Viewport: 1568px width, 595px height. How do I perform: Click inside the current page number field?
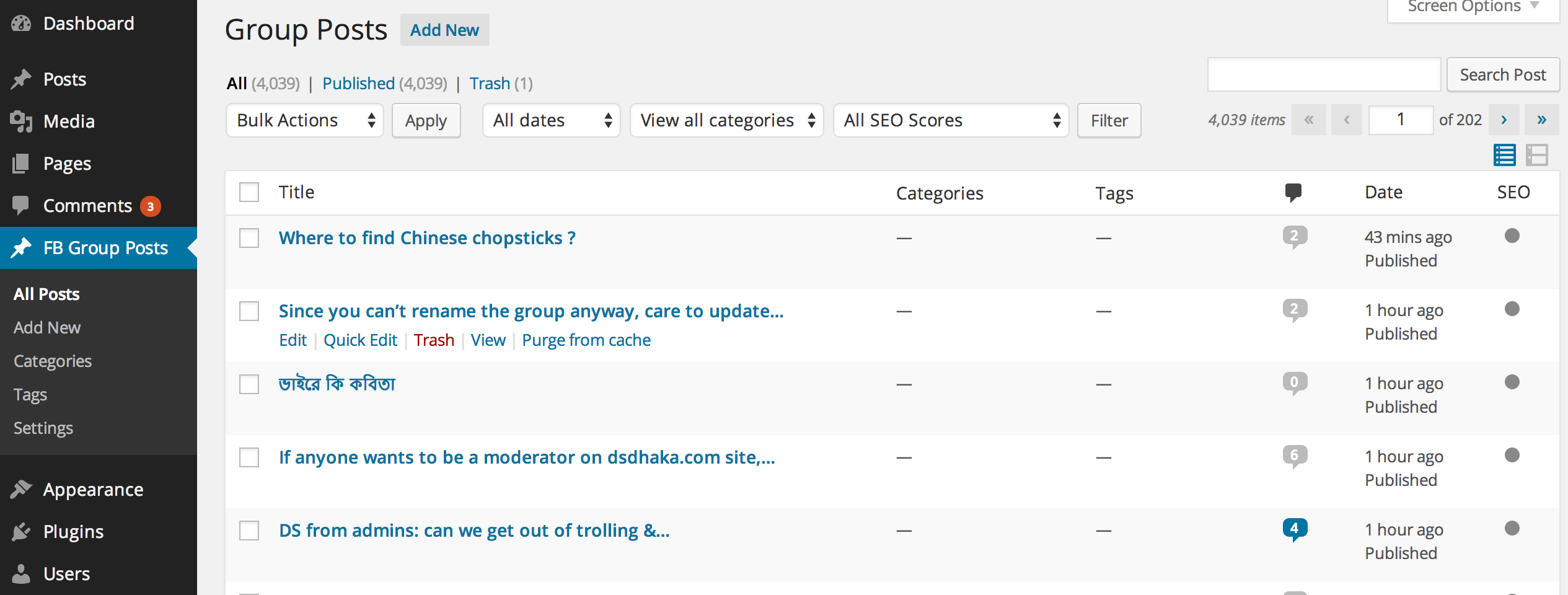[1401, 120]
